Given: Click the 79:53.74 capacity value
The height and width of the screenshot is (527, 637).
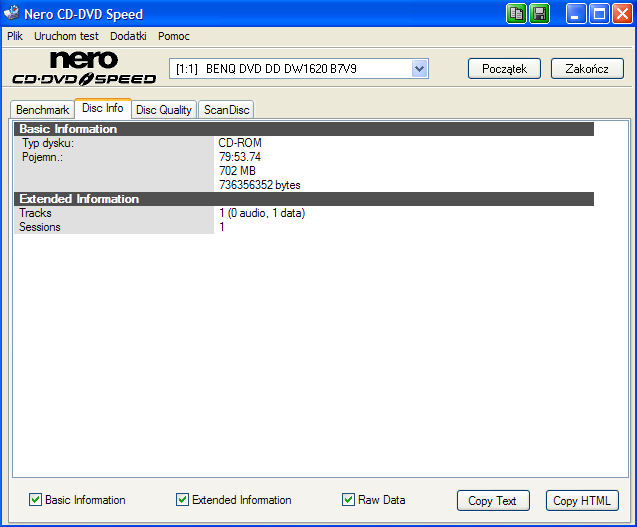Looking at the screenshot, I should coord(240,157).
